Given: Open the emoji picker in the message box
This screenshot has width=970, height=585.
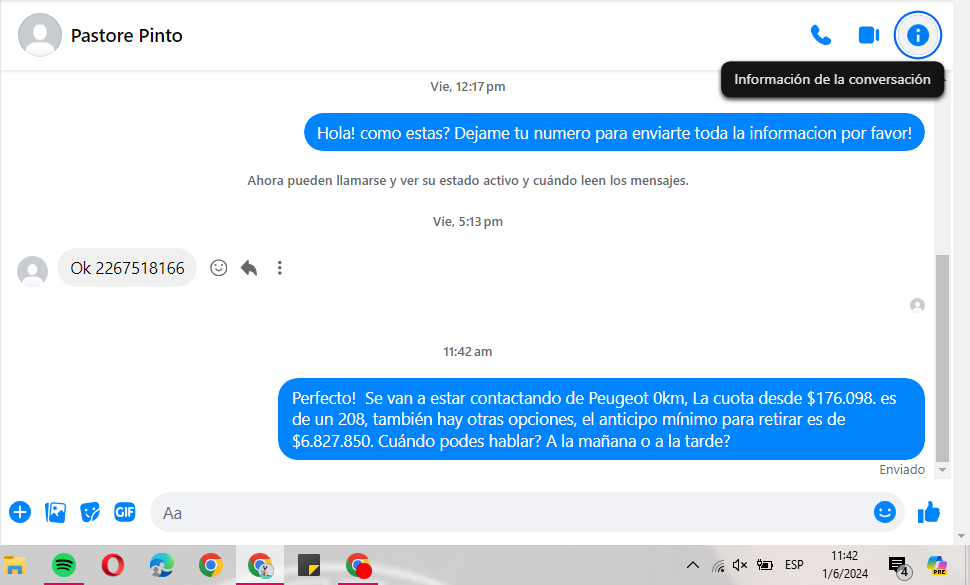Looking at the screenshot, I should (885, 512).
